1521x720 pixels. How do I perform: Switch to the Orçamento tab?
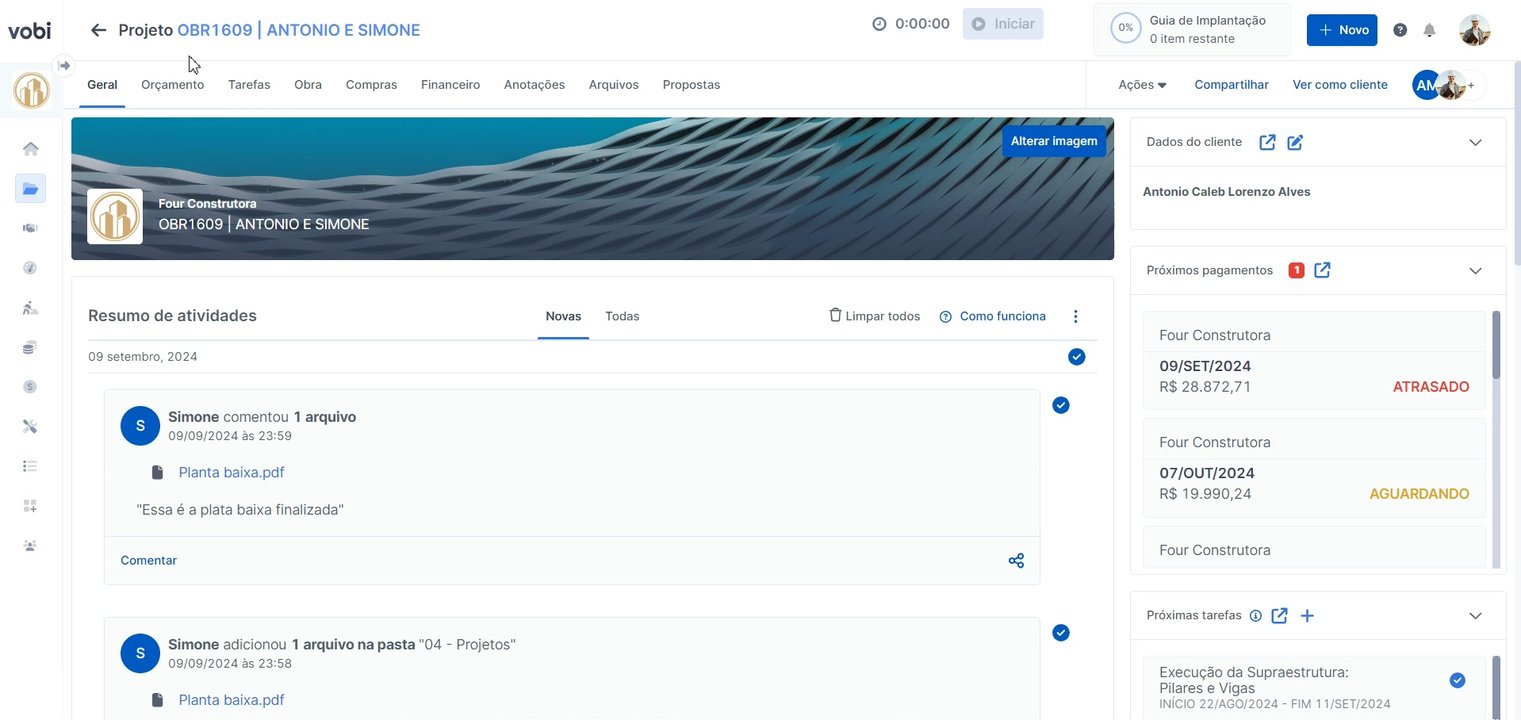(172, 85)
